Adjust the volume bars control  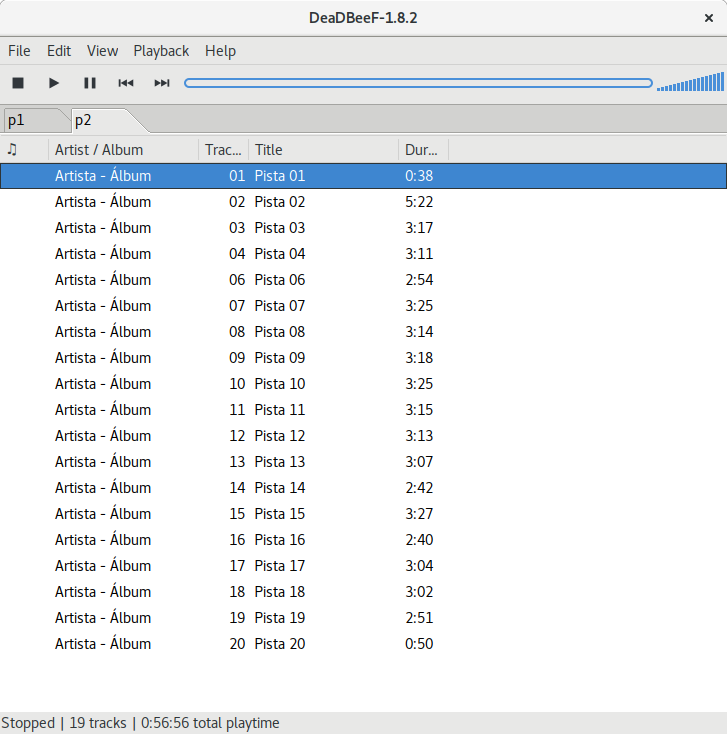coord(690,82)
